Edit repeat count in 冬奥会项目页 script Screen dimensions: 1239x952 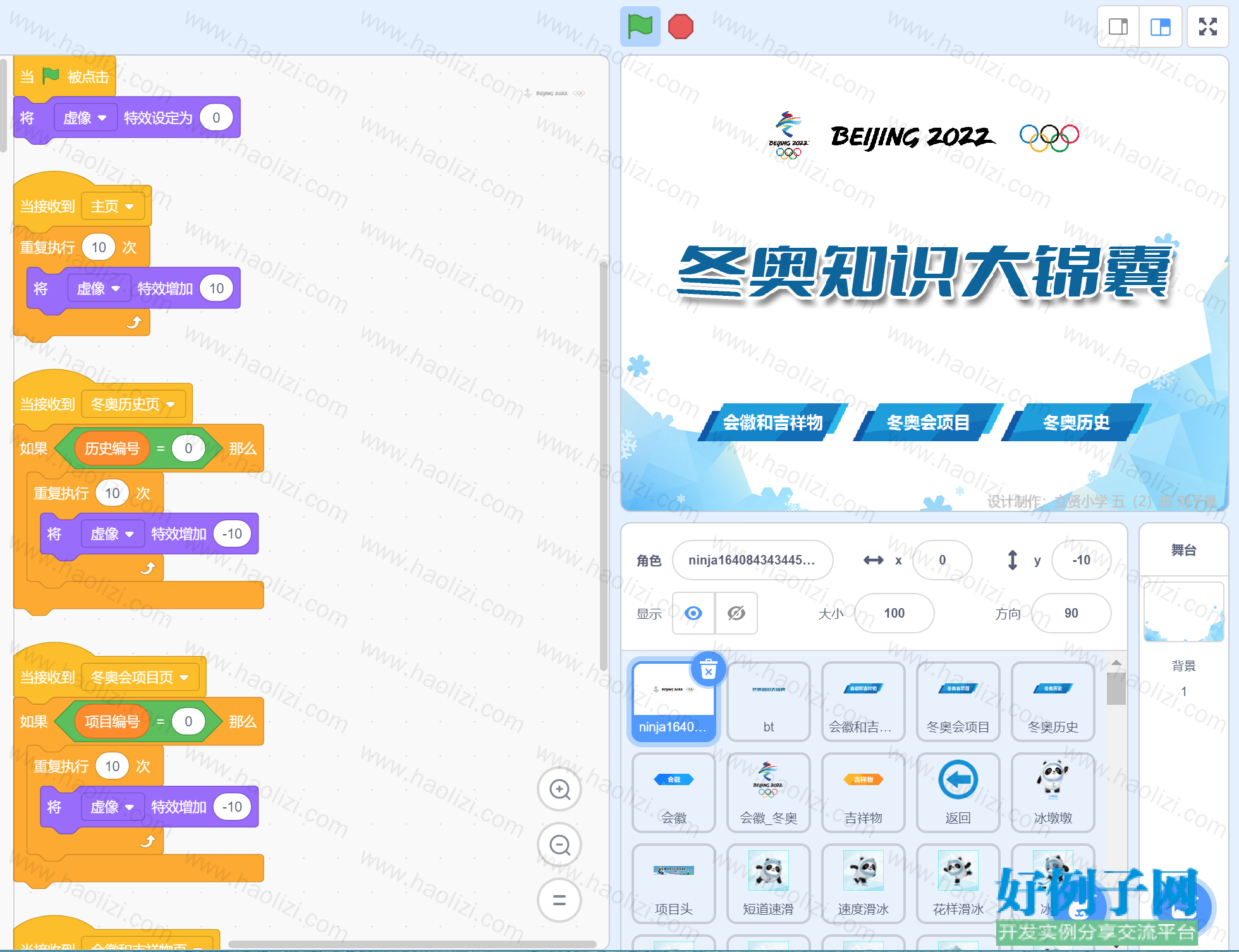[113, 766]
